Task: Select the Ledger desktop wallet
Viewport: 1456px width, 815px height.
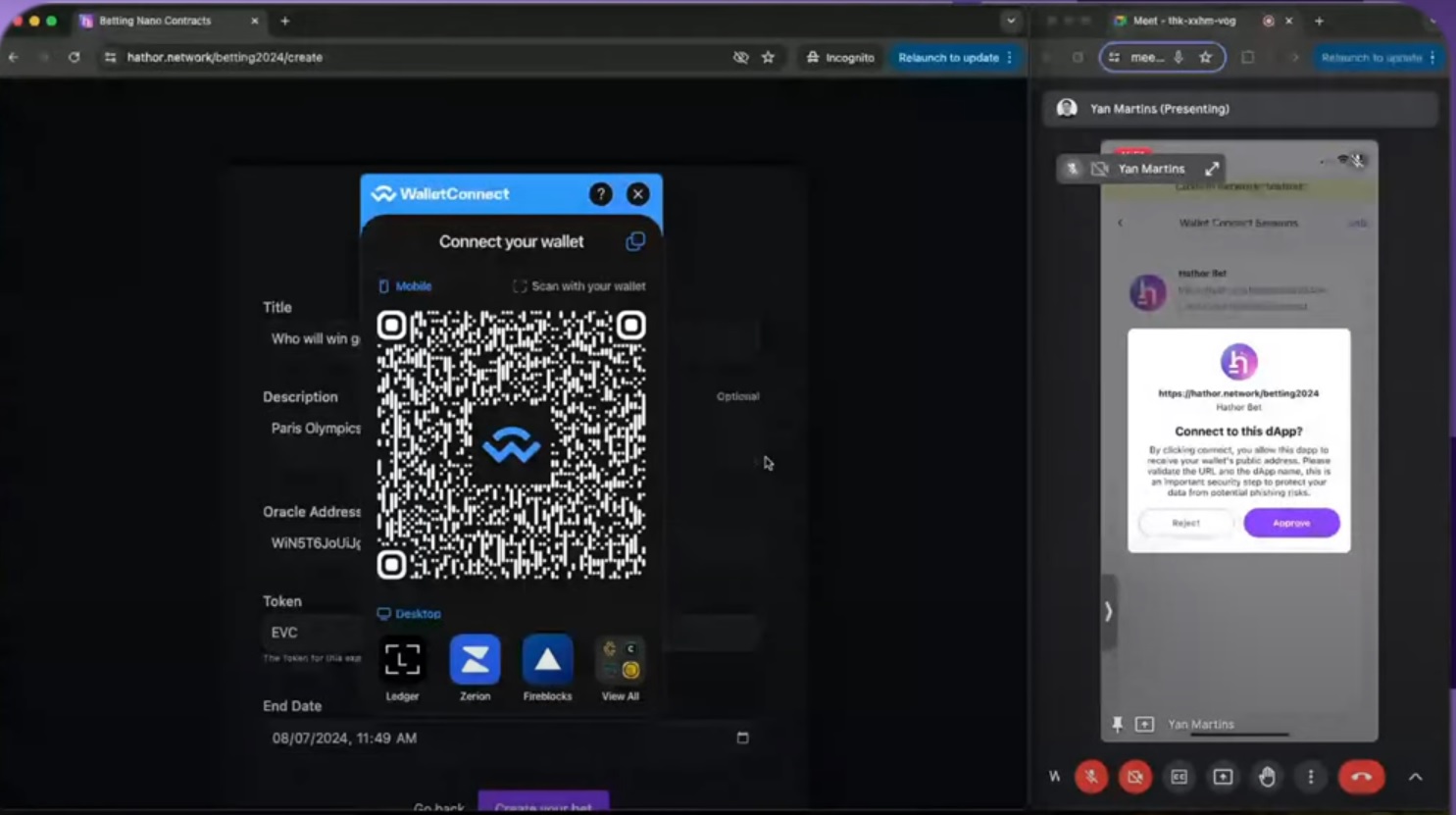Action: (x=402, y=668)
